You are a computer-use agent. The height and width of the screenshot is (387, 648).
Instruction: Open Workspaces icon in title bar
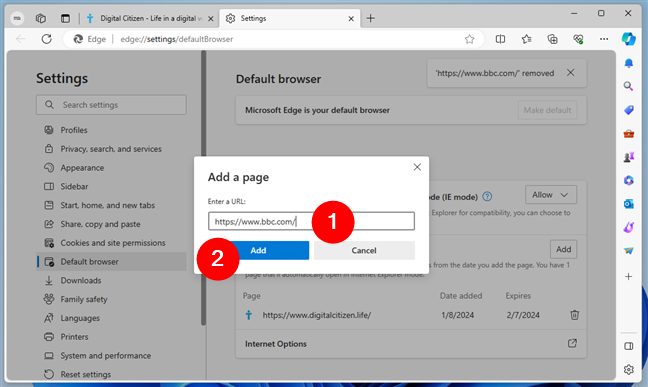[x=40, y=18]
